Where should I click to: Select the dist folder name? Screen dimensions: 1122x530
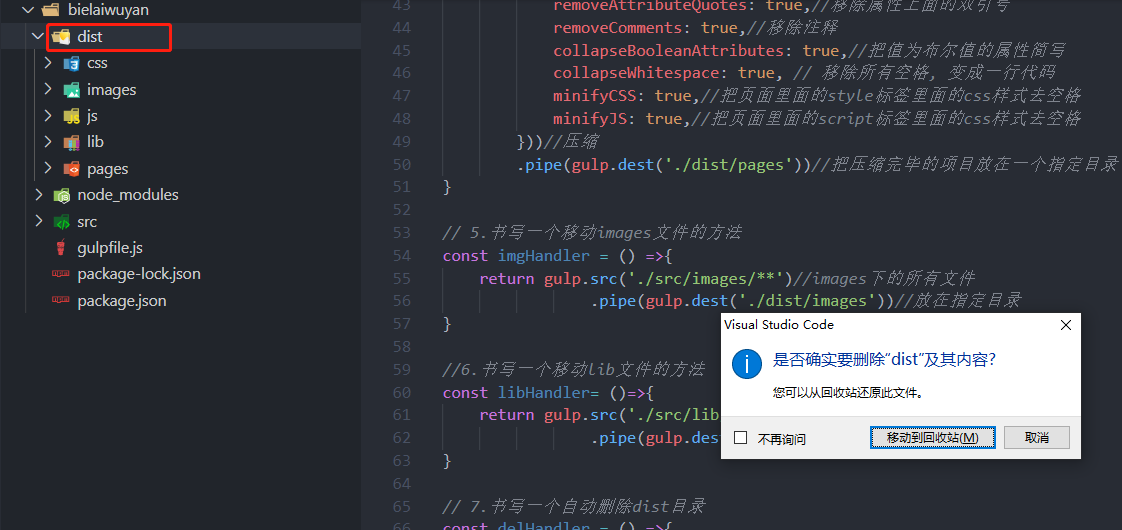point(90,36)
